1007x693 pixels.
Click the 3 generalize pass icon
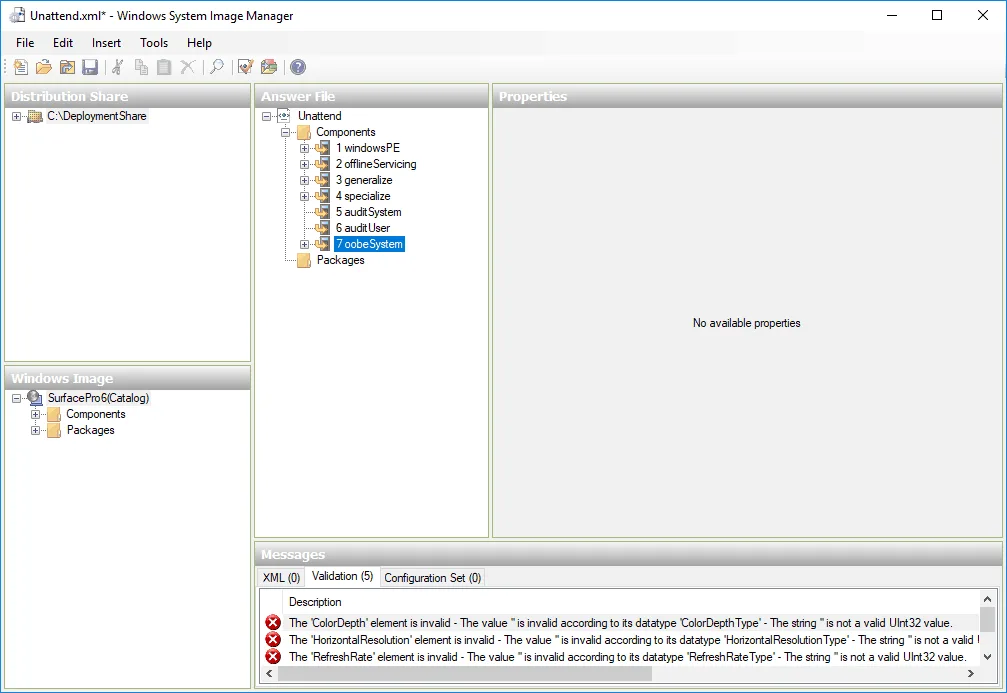point(322,180)
